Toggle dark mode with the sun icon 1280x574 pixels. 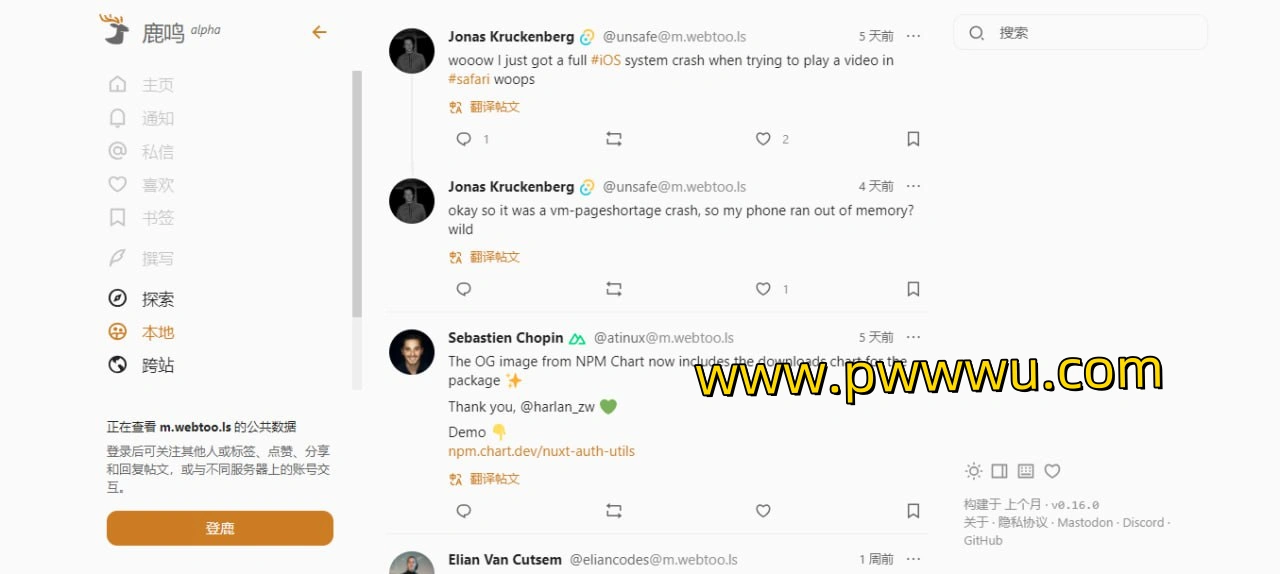973,471
